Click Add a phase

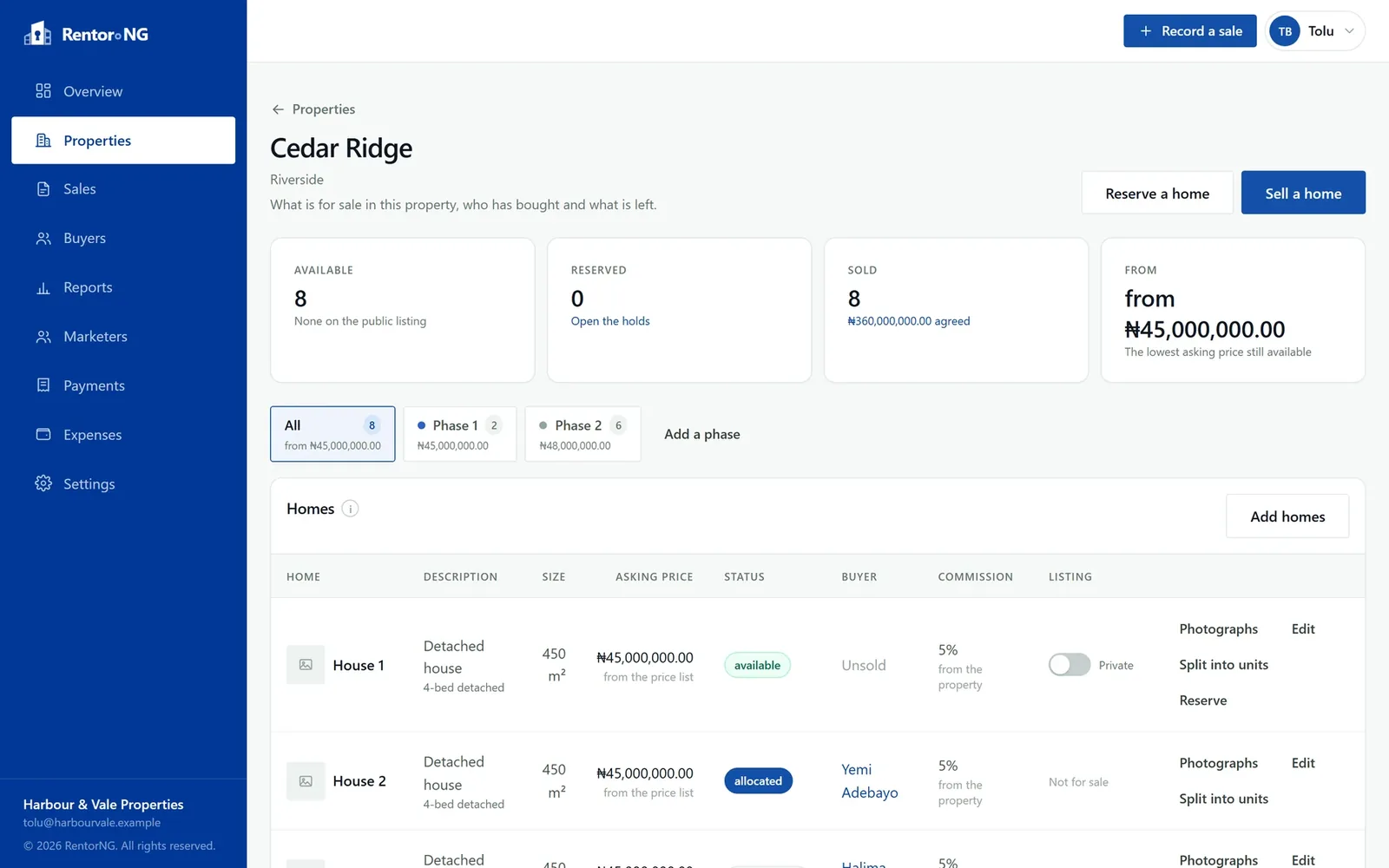click(702, 434)
